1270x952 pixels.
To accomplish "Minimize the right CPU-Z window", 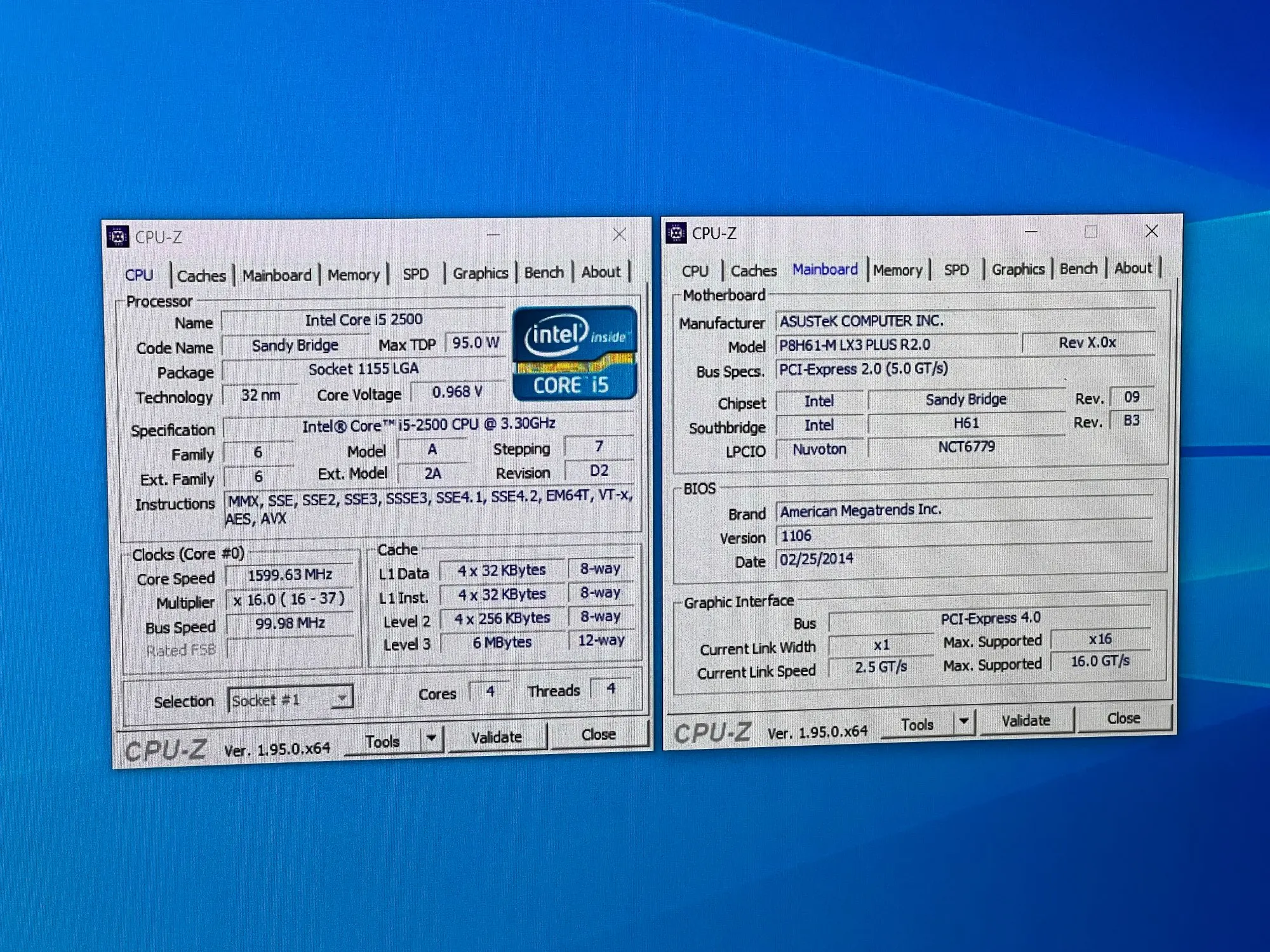I will click(x=1031, y=232).
